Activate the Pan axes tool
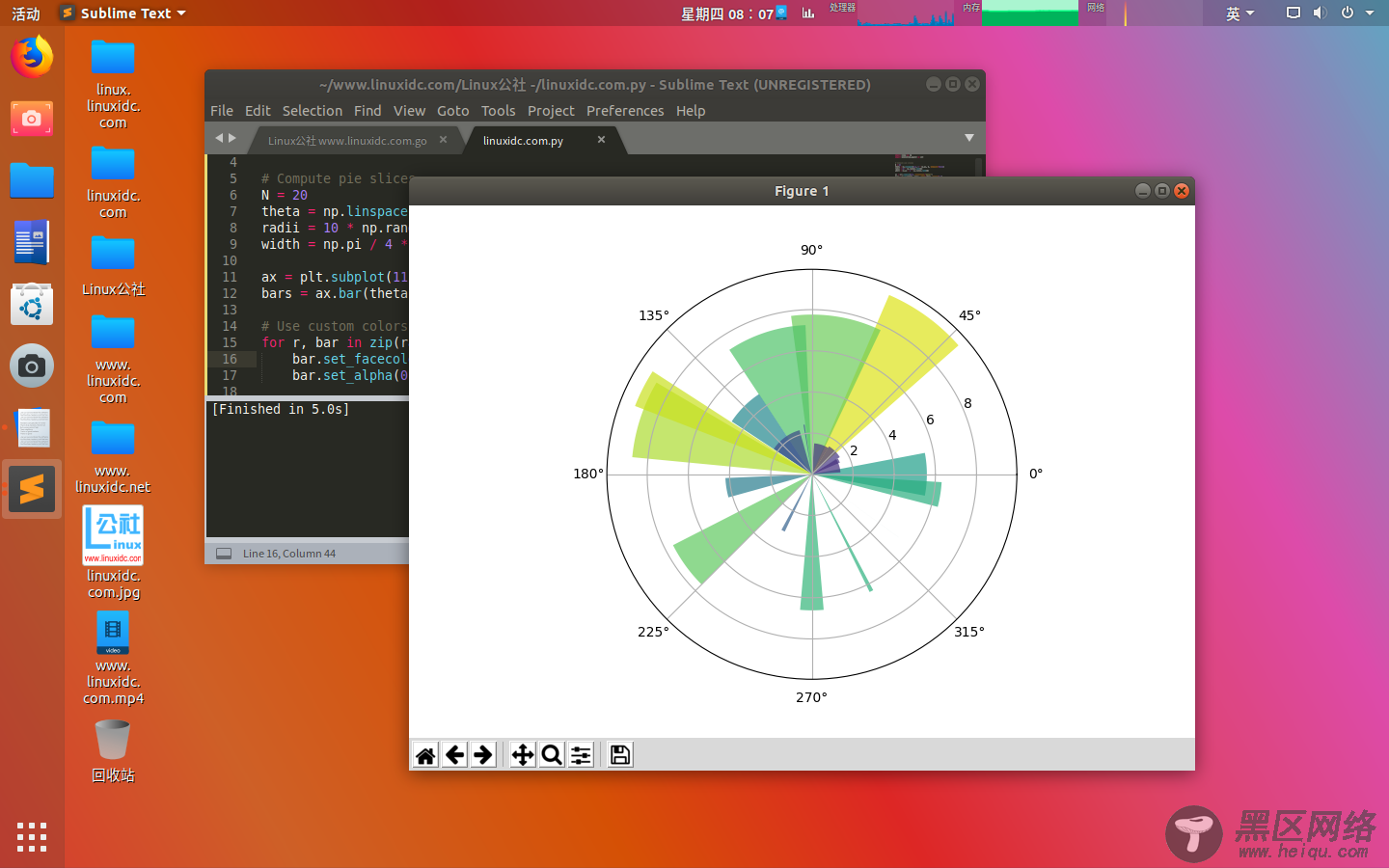Viewport: 1389px width, 868px height. pos(523,754)
